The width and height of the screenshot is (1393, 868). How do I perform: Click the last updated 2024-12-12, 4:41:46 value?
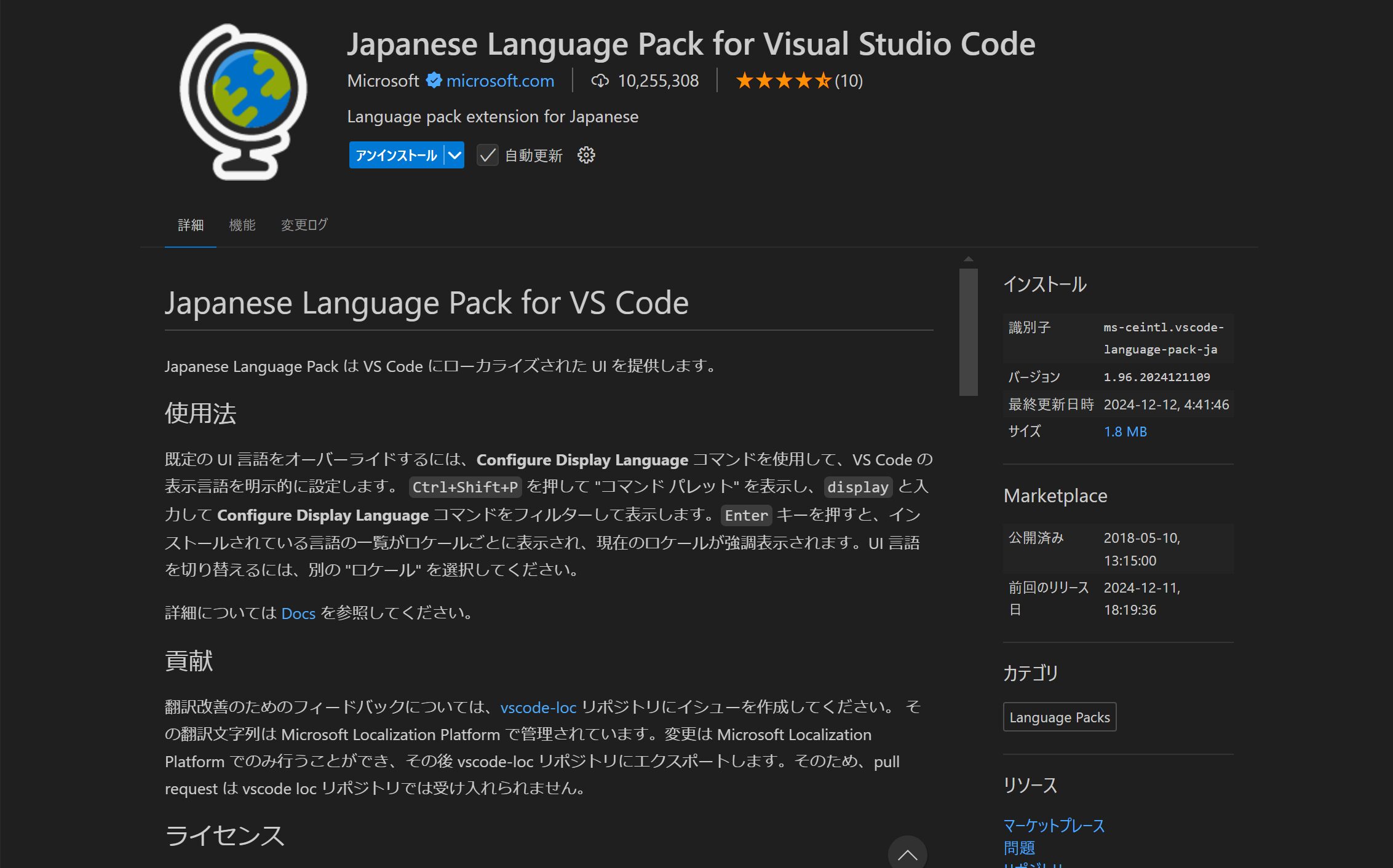tap(1166, 404)
